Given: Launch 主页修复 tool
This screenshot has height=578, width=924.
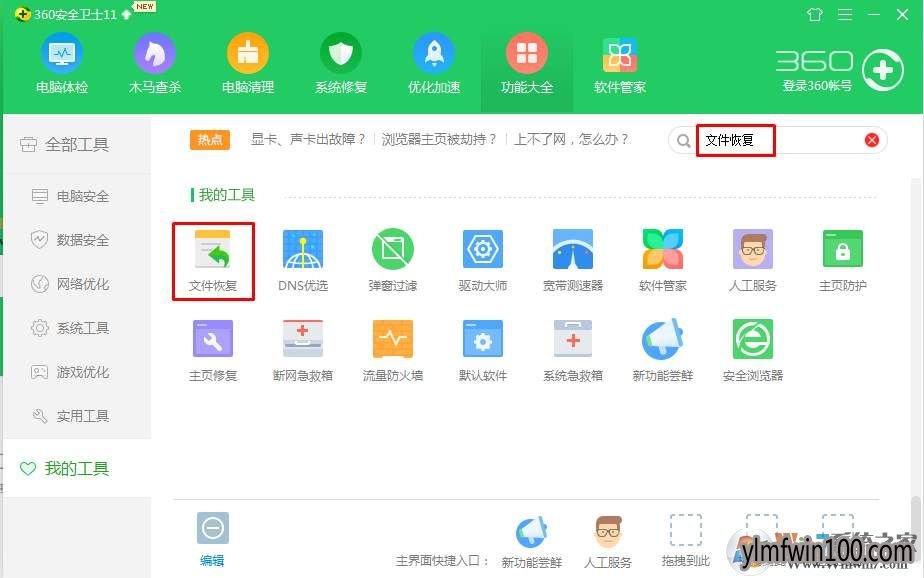Looking at the screenshot, I should 213,351.
